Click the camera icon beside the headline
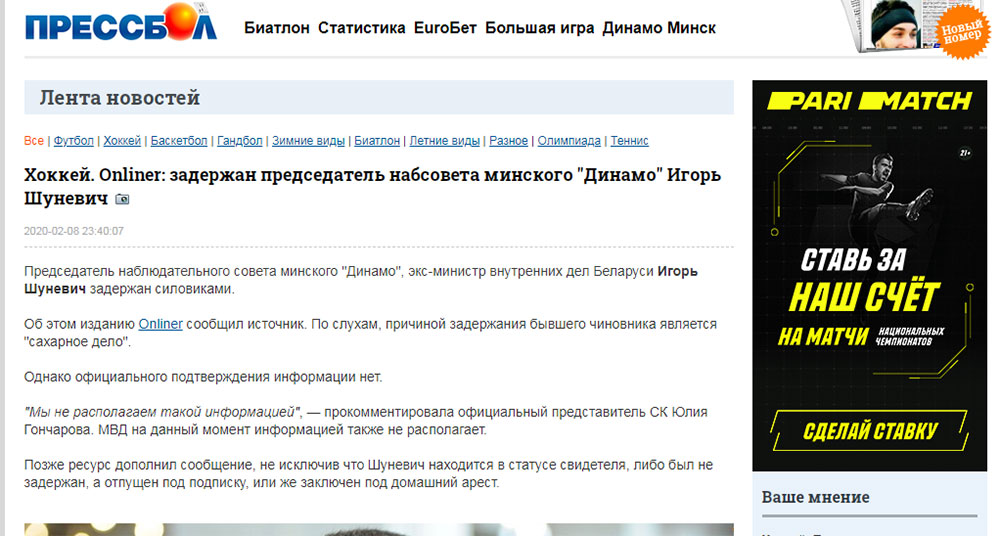 122,200
